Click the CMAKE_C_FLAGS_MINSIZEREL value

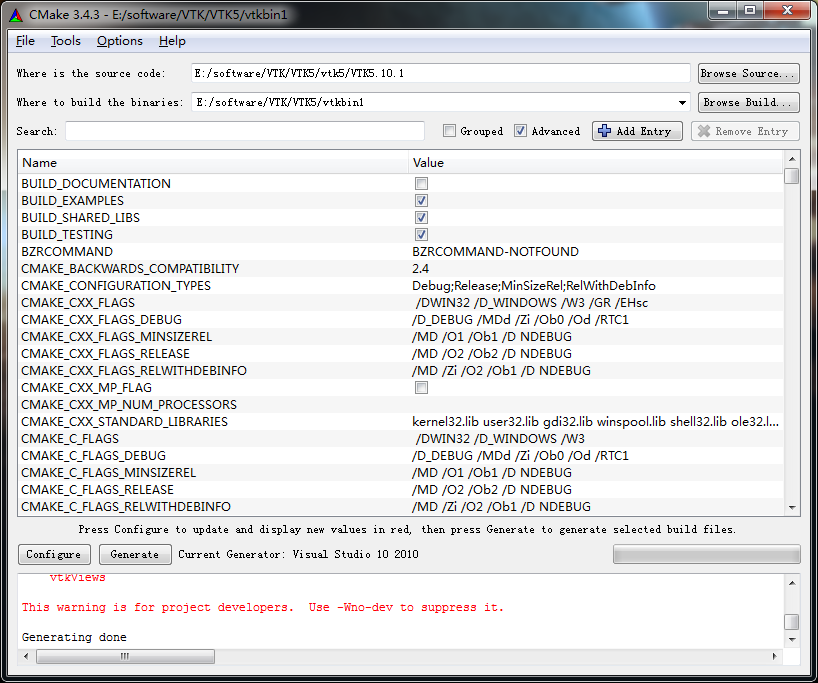(x=491, y=473)
